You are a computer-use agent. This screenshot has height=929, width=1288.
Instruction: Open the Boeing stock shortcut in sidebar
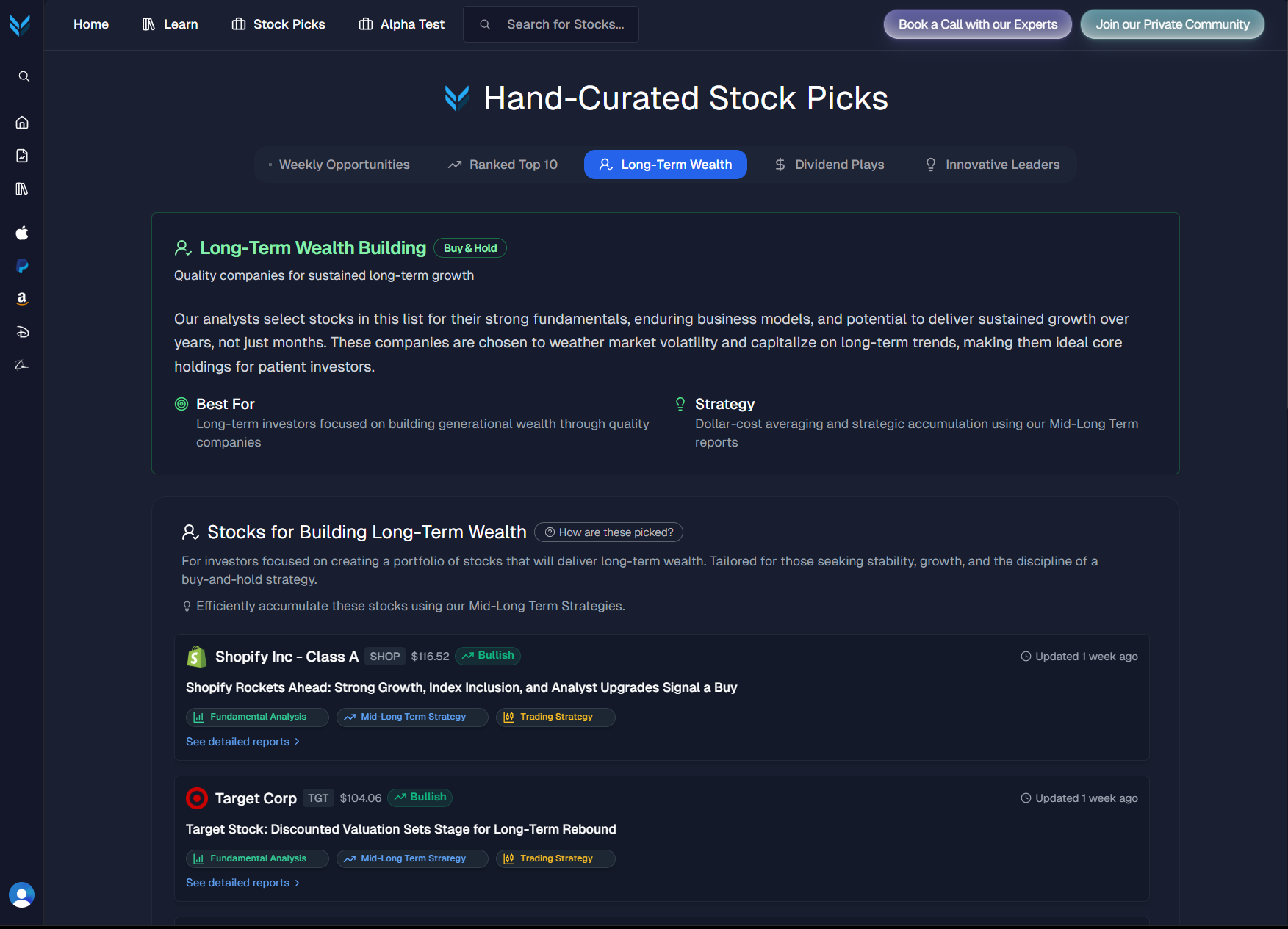click(x=21, y=364)
